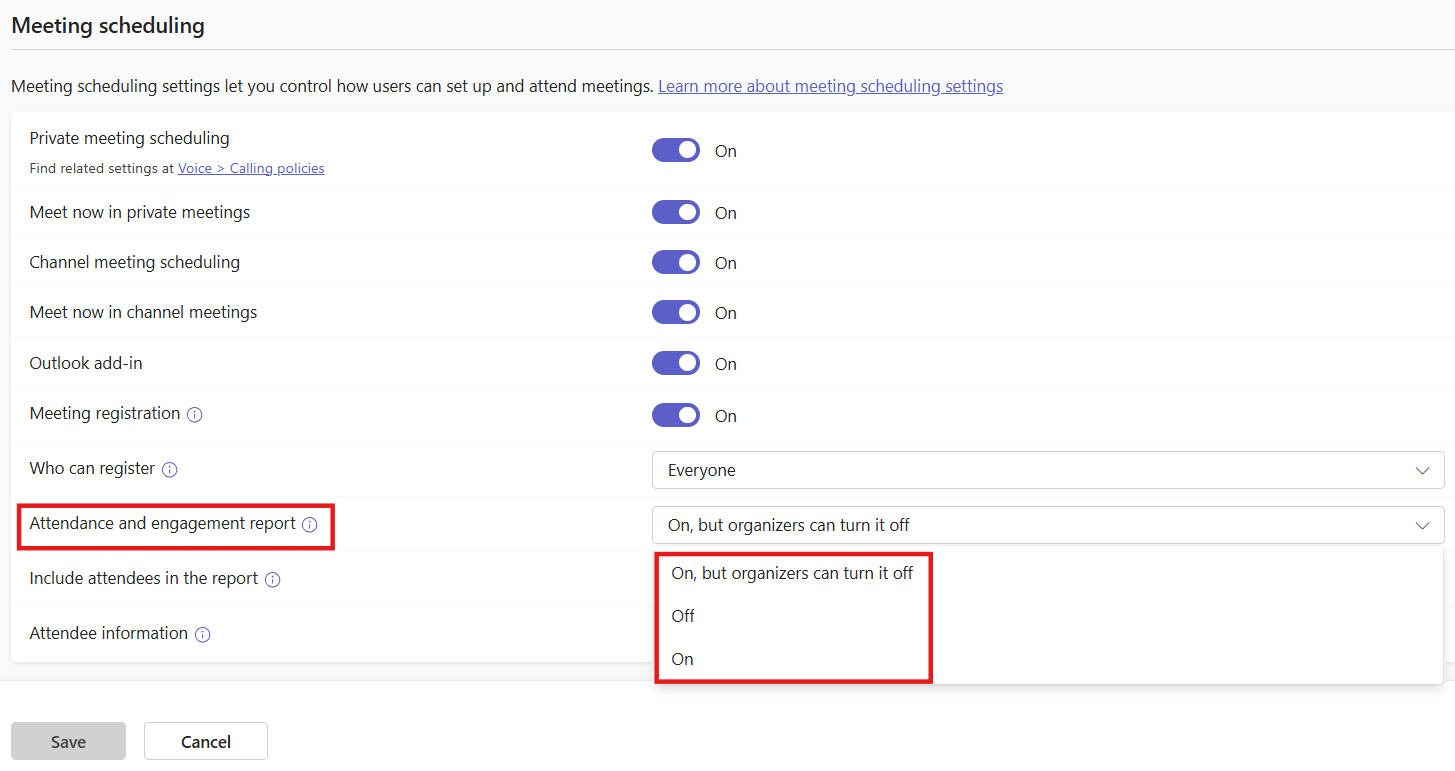Image resolution: width=1455 pixels, height=771 pixels.
Task: Click the Voice > Calling policies link
Action: 251,167
